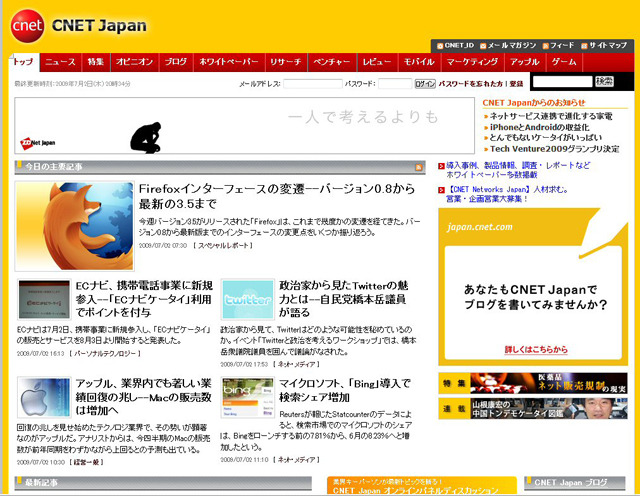Open the レビュー tab
This screenshot has height=496, width=640.
pyautogui.click(x=378, y=62)
